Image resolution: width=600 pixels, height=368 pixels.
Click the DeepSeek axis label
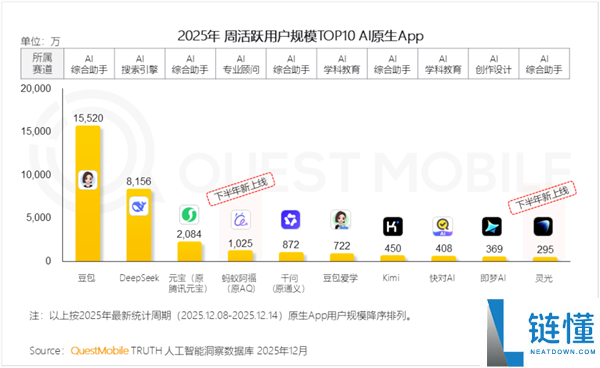pyautogui.click(x=139, y=278)
